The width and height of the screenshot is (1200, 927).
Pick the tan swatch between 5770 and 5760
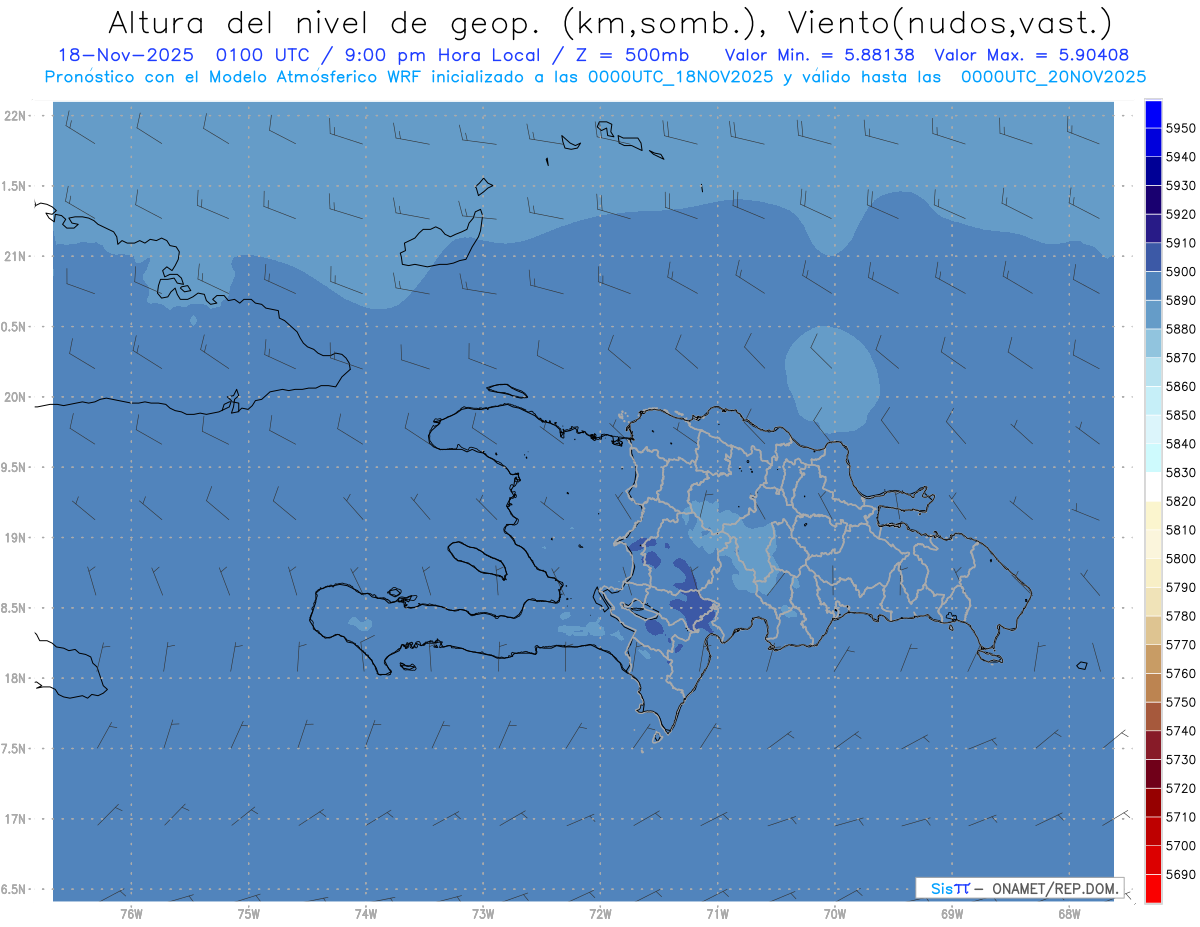(x=1153, y=659)
